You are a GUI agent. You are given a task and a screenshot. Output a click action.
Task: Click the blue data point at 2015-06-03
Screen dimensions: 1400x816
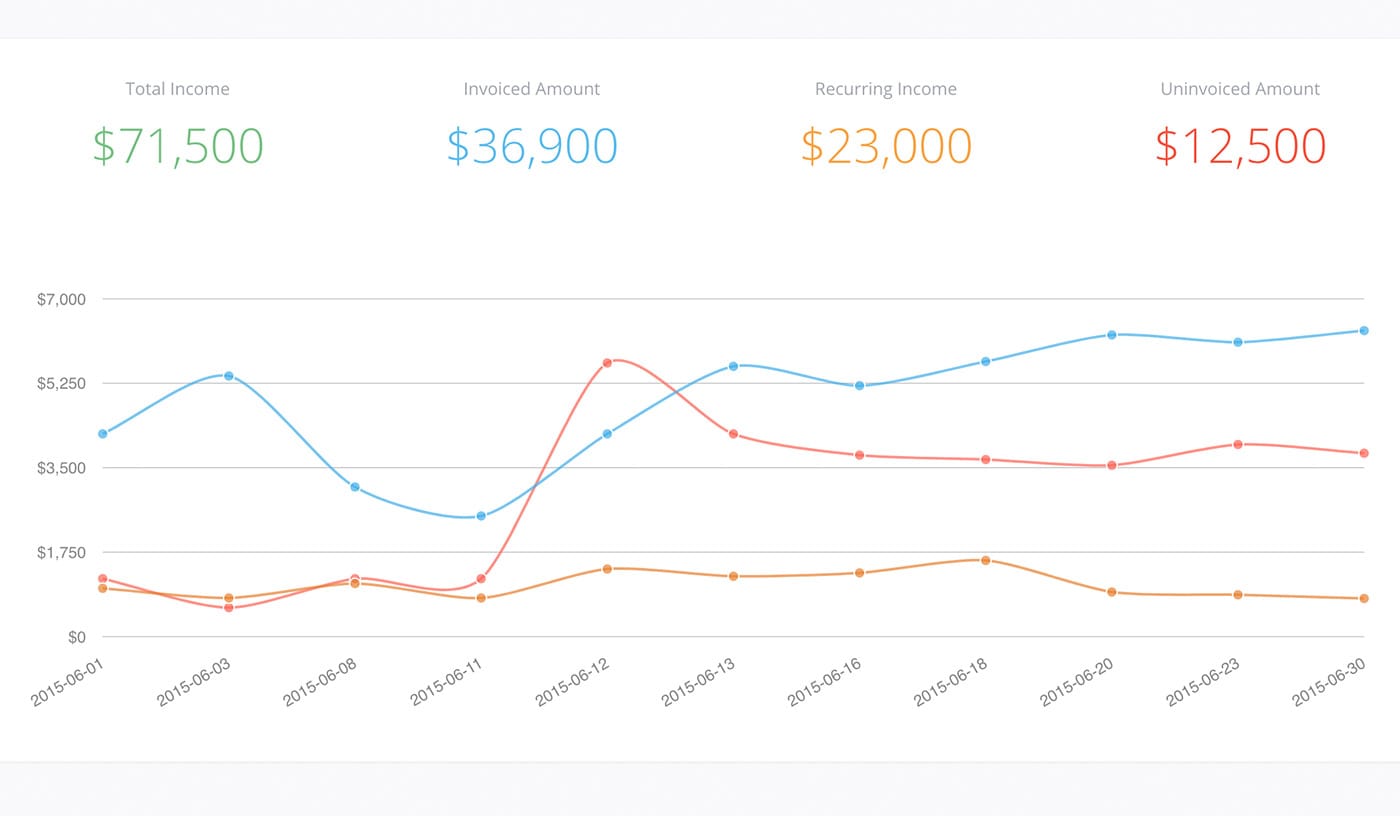pyautogui.click(x=229, y=376)
